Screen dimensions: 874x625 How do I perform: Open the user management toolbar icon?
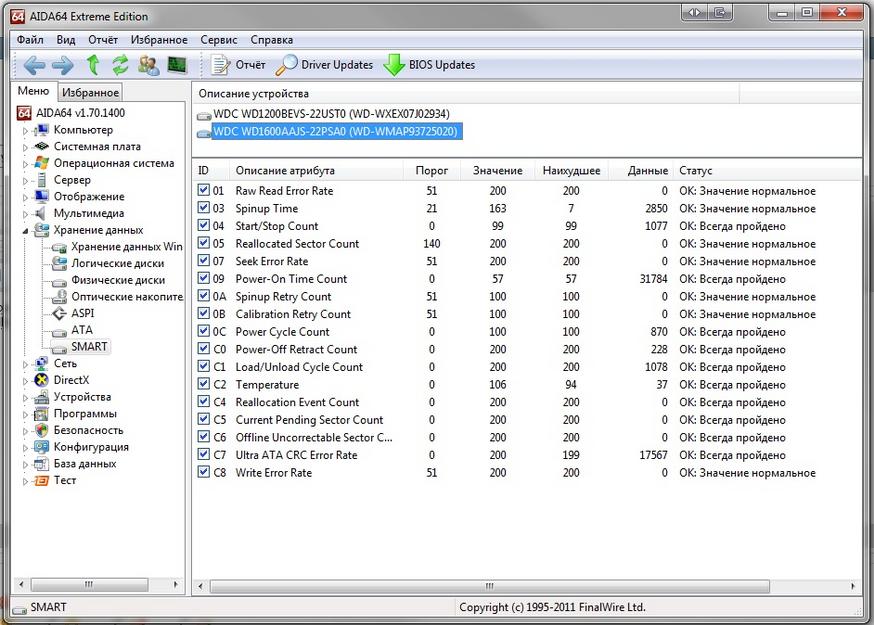pos(149,65)
